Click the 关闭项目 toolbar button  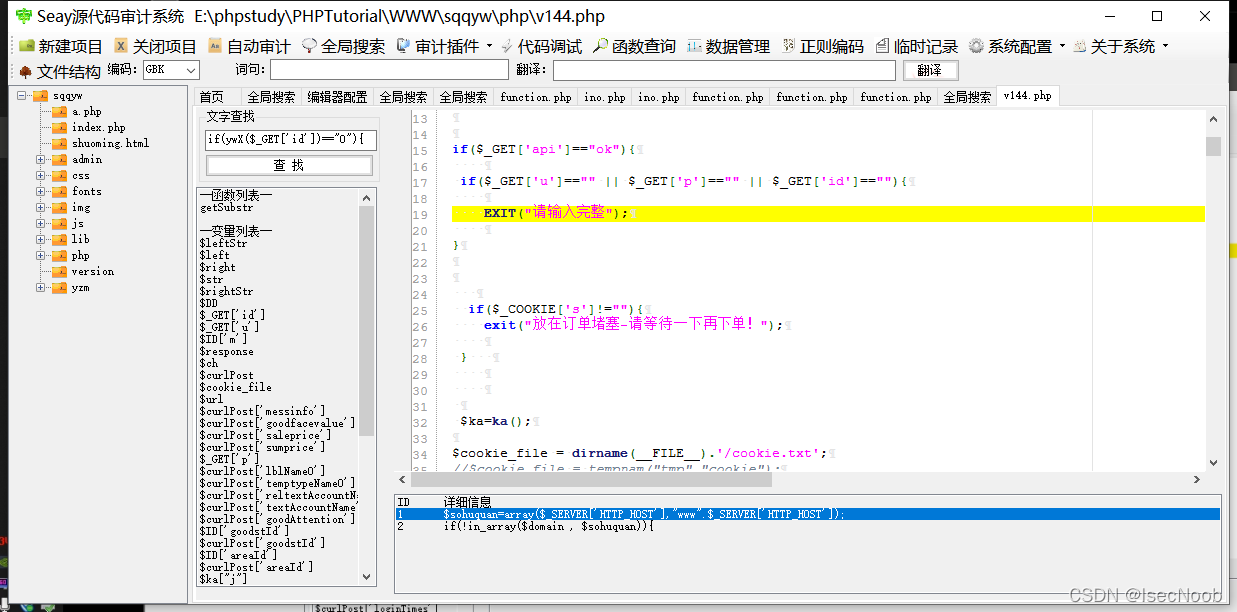tap(155, 47)
